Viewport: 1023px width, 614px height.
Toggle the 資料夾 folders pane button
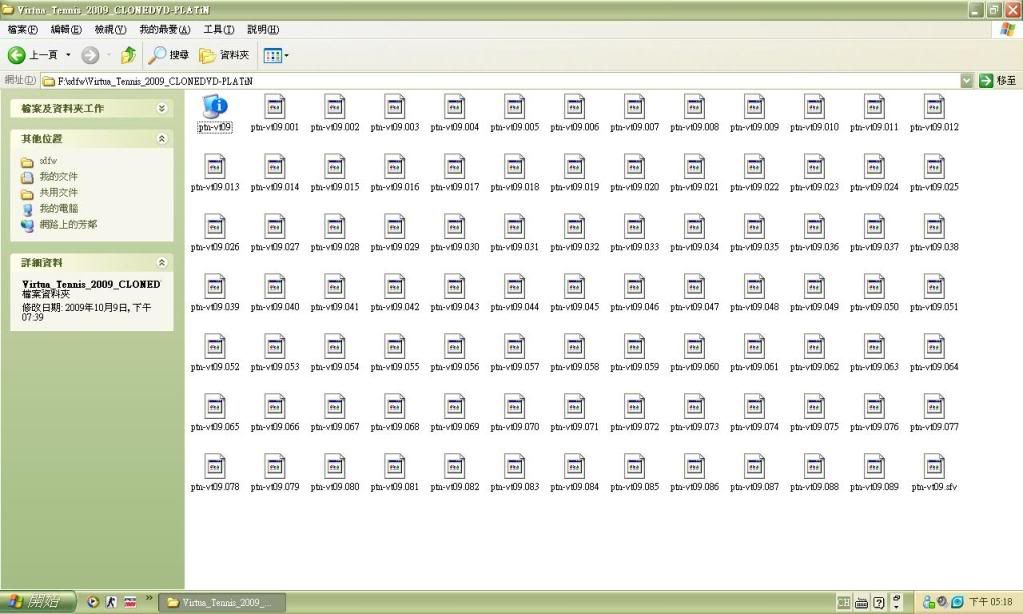(x=224, y=55)
